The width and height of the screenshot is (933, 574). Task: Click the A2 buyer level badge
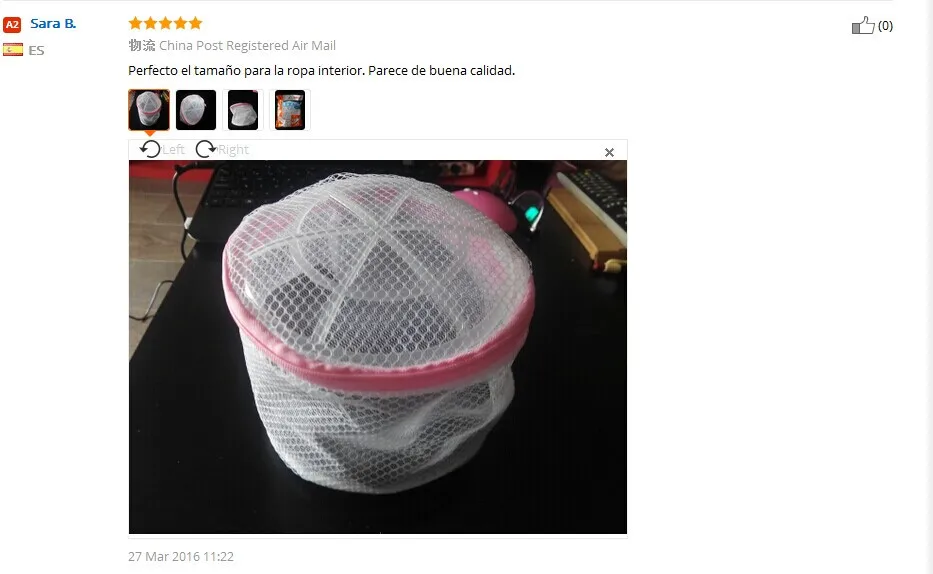click(12, 24)
